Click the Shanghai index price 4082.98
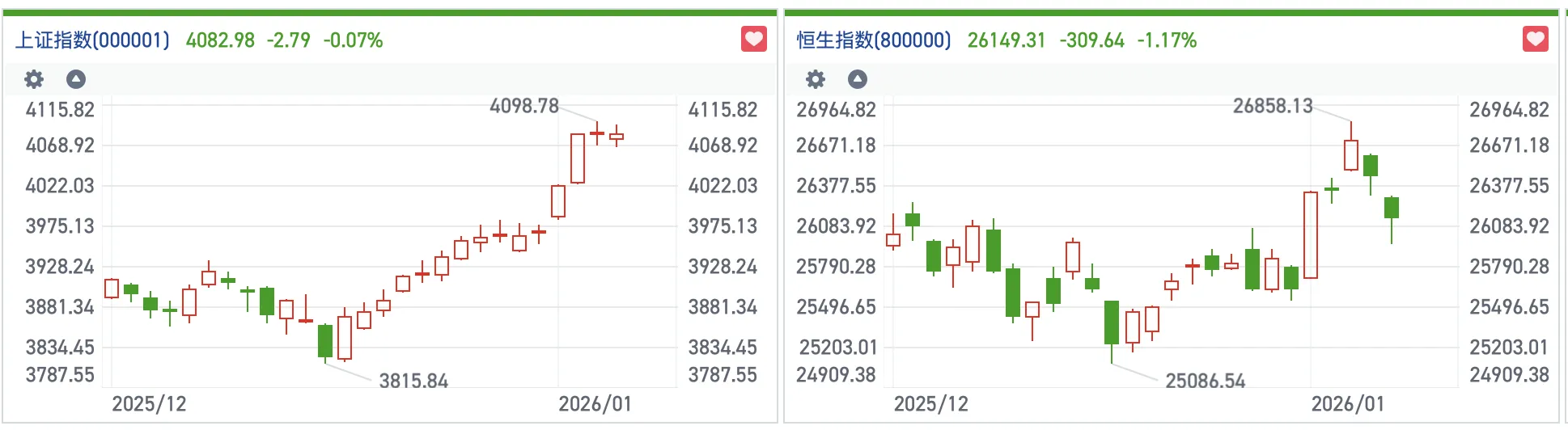This screenshot has height=430, width=1568. click(x=220, y=40)
